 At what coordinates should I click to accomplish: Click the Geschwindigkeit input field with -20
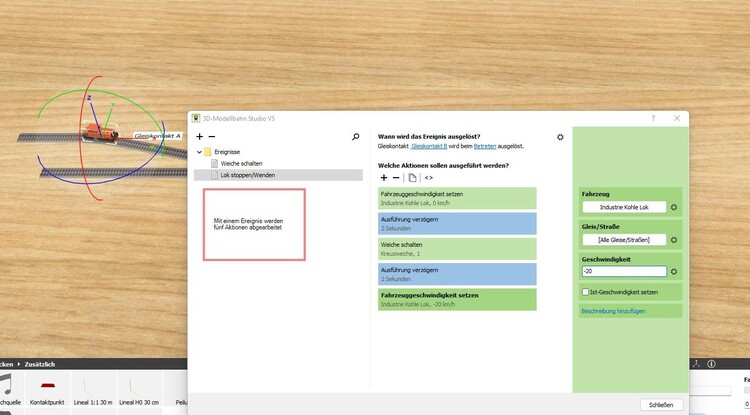(x=624, y=271)
